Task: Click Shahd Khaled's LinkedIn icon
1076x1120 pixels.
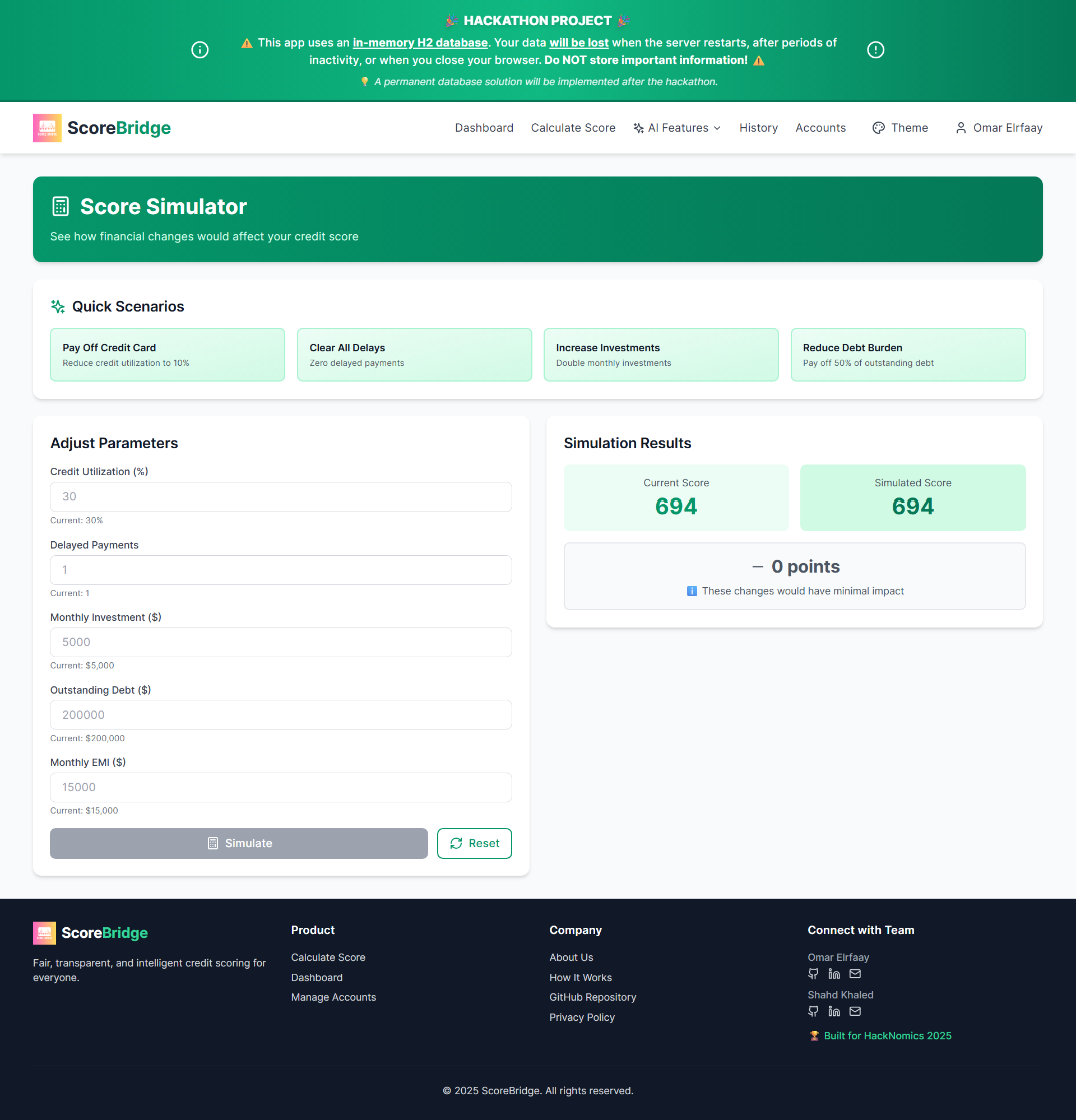Action: (x=834, y=1011)
